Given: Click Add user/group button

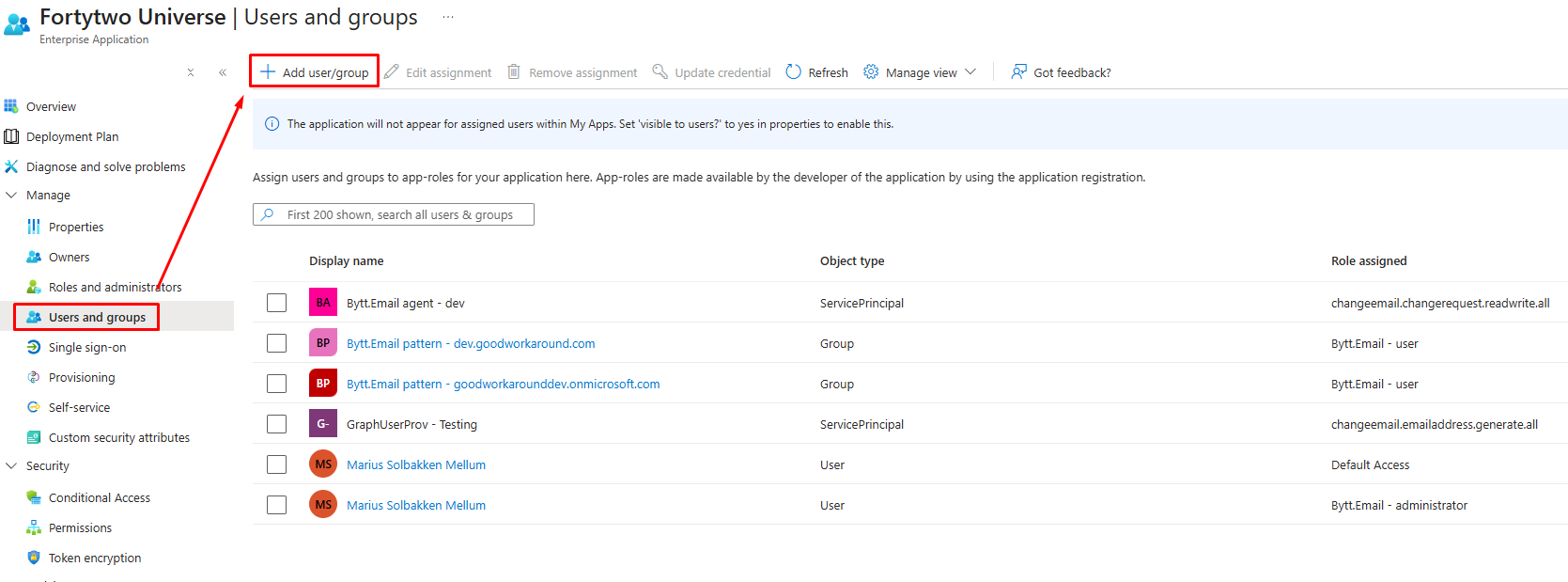Looking at the screenshot, I should click(x=315, y=71).
